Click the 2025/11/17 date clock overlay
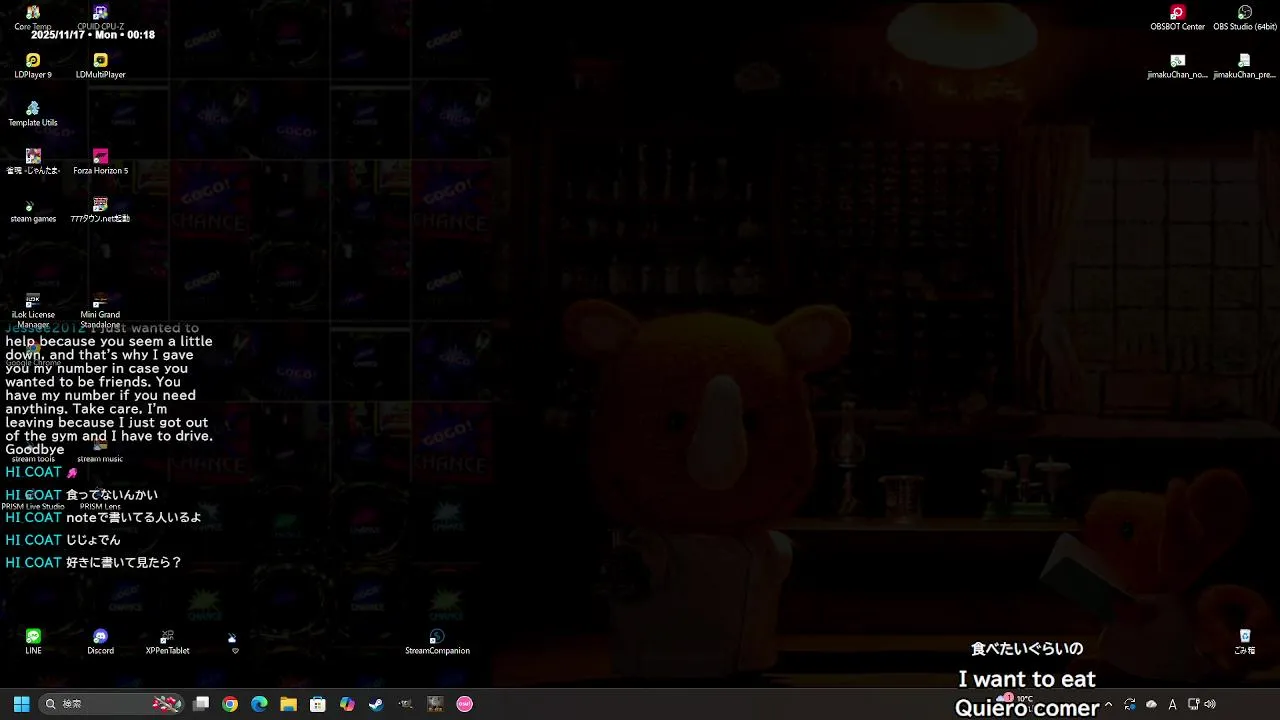The height and width of the screenshot is (720, 1280). (x=93, y=35)
